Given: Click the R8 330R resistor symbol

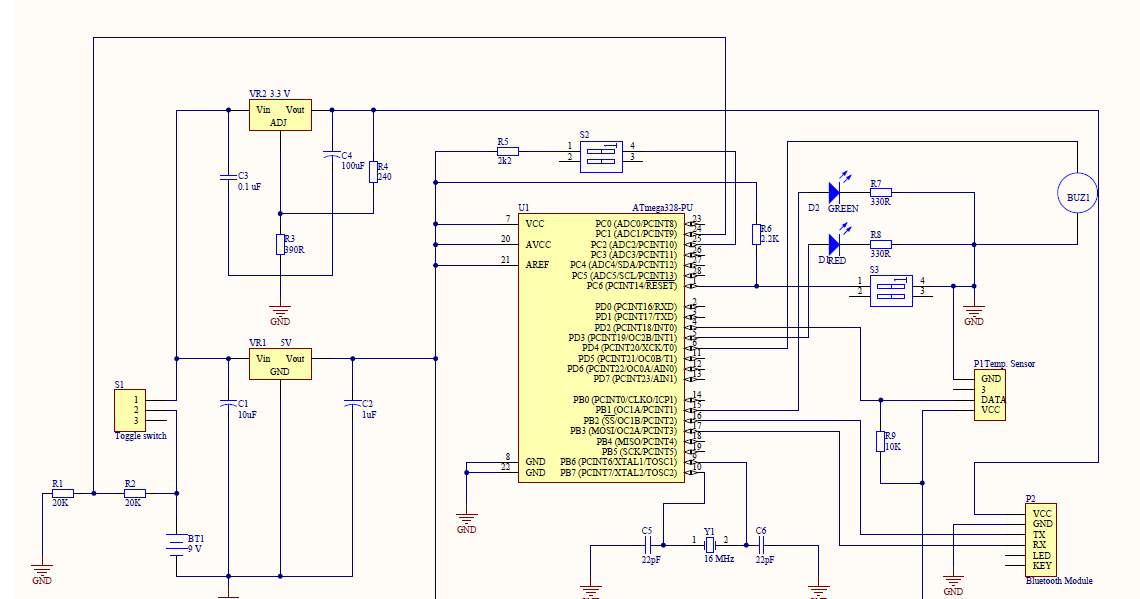Looking at the screenshot, I should point(880,244).
